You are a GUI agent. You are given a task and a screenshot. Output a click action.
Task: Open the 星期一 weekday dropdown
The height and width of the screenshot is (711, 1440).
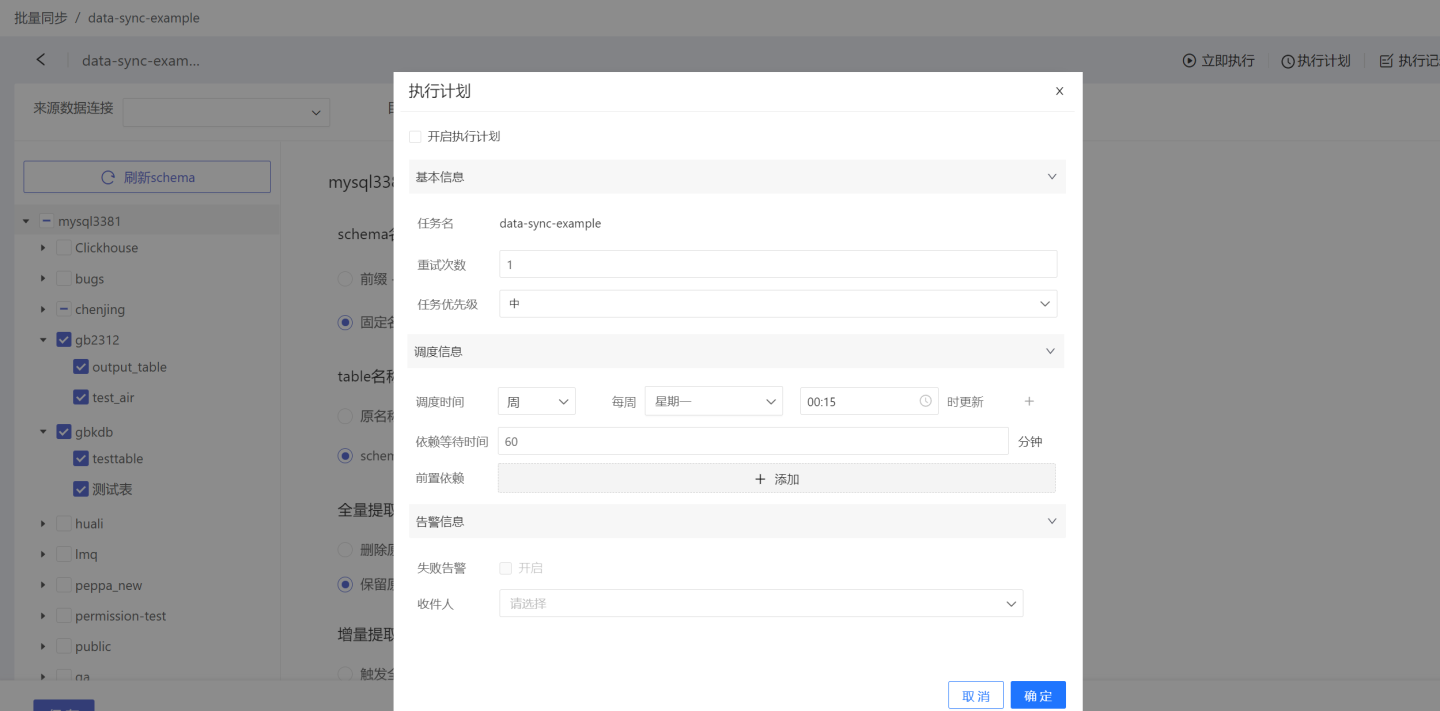click(713, 401)
